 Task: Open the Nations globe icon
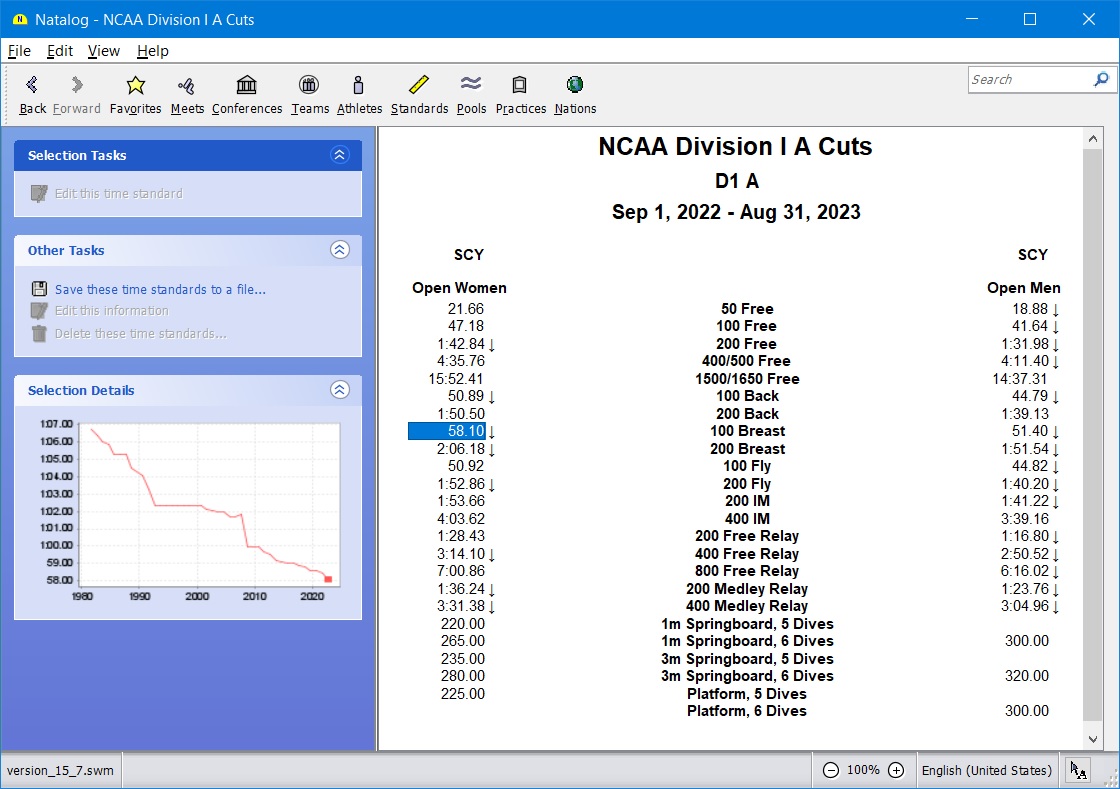click(x=575, y=86)
